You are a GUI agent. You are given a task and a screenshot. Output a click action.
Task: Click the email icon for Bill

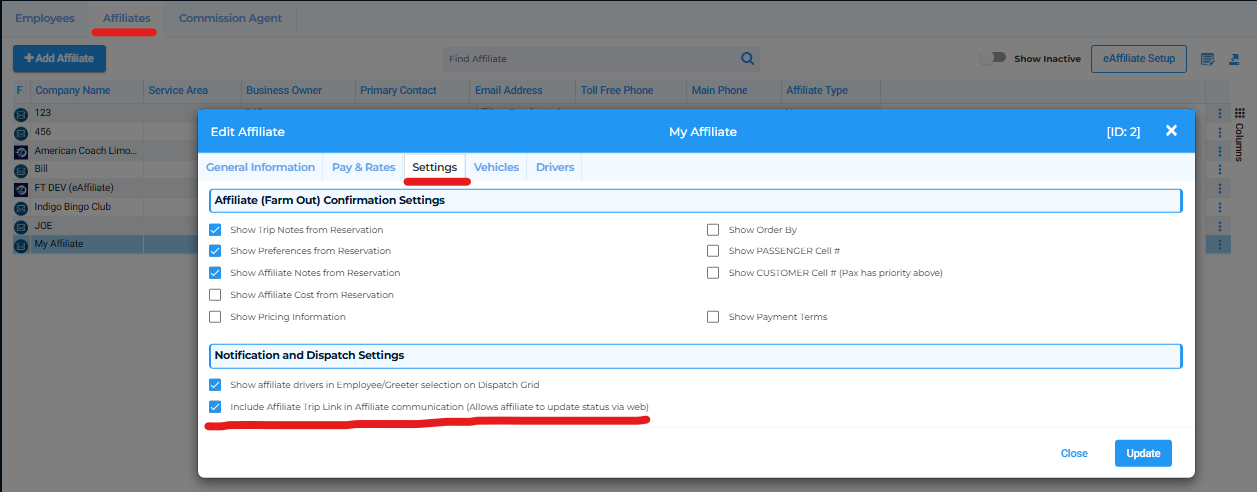tap(20, 170)
